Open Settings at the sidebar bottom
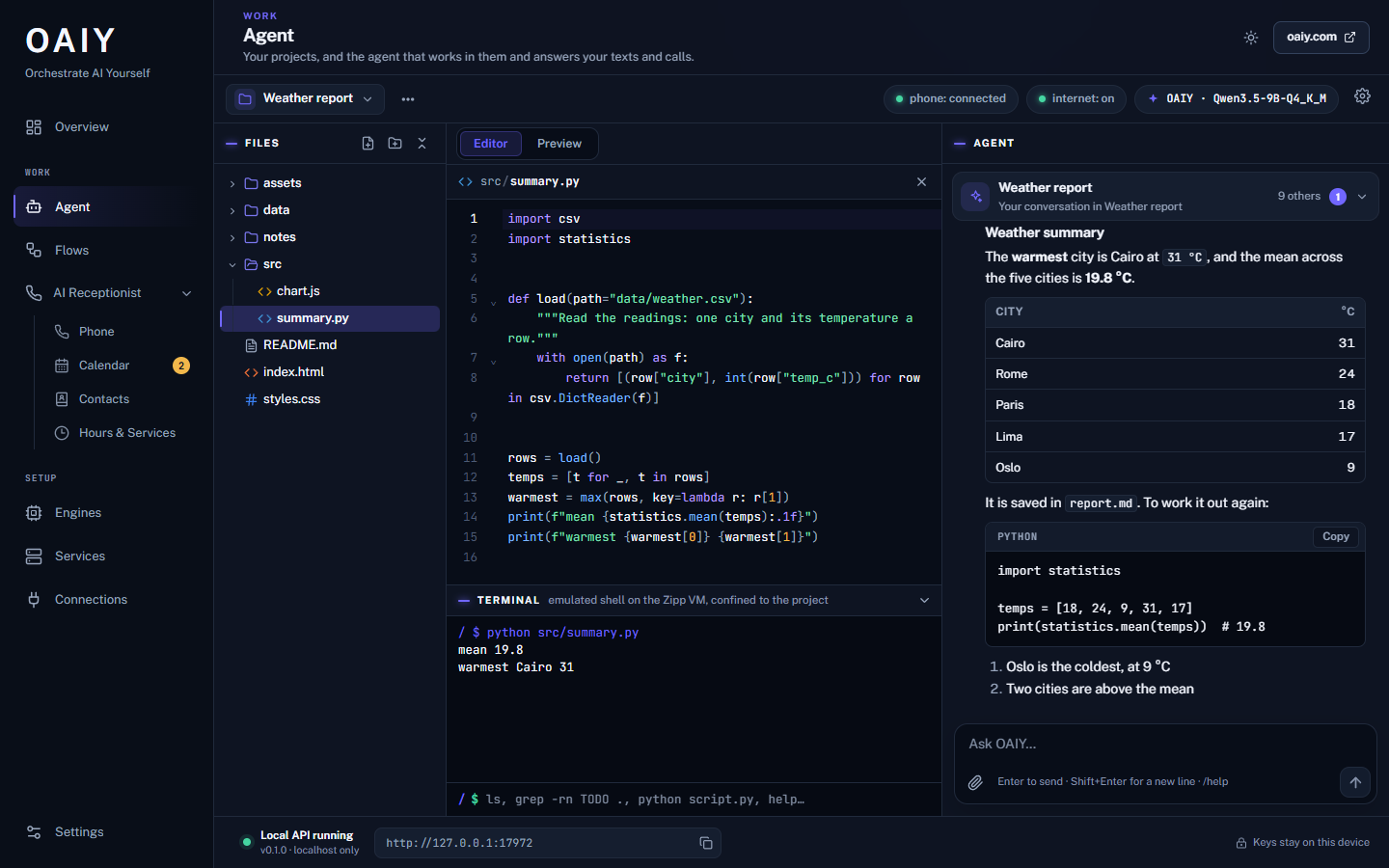Screen dimensions: 1389x868 point(107,832)
